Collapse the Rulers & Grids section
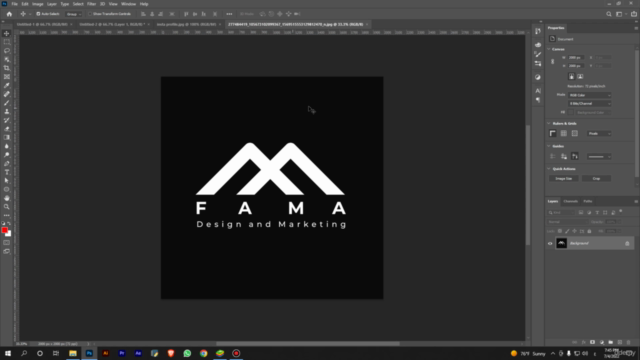This screenshot has width=640, height=360. tap(549, 123)
